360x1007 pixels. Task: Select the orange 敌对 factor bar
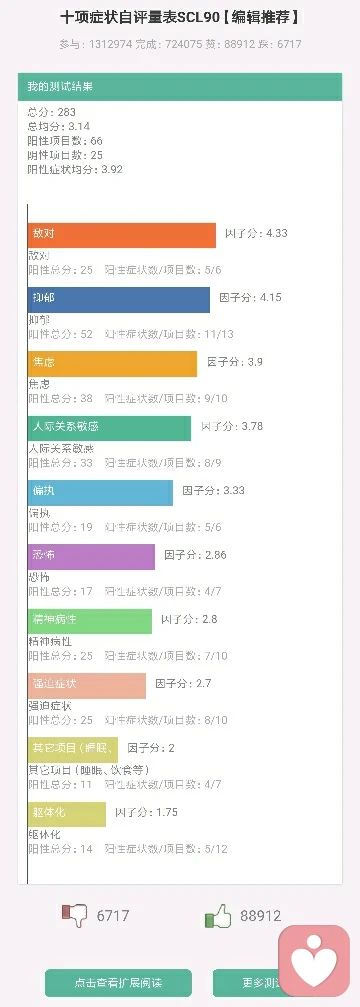tap(121, 235)
